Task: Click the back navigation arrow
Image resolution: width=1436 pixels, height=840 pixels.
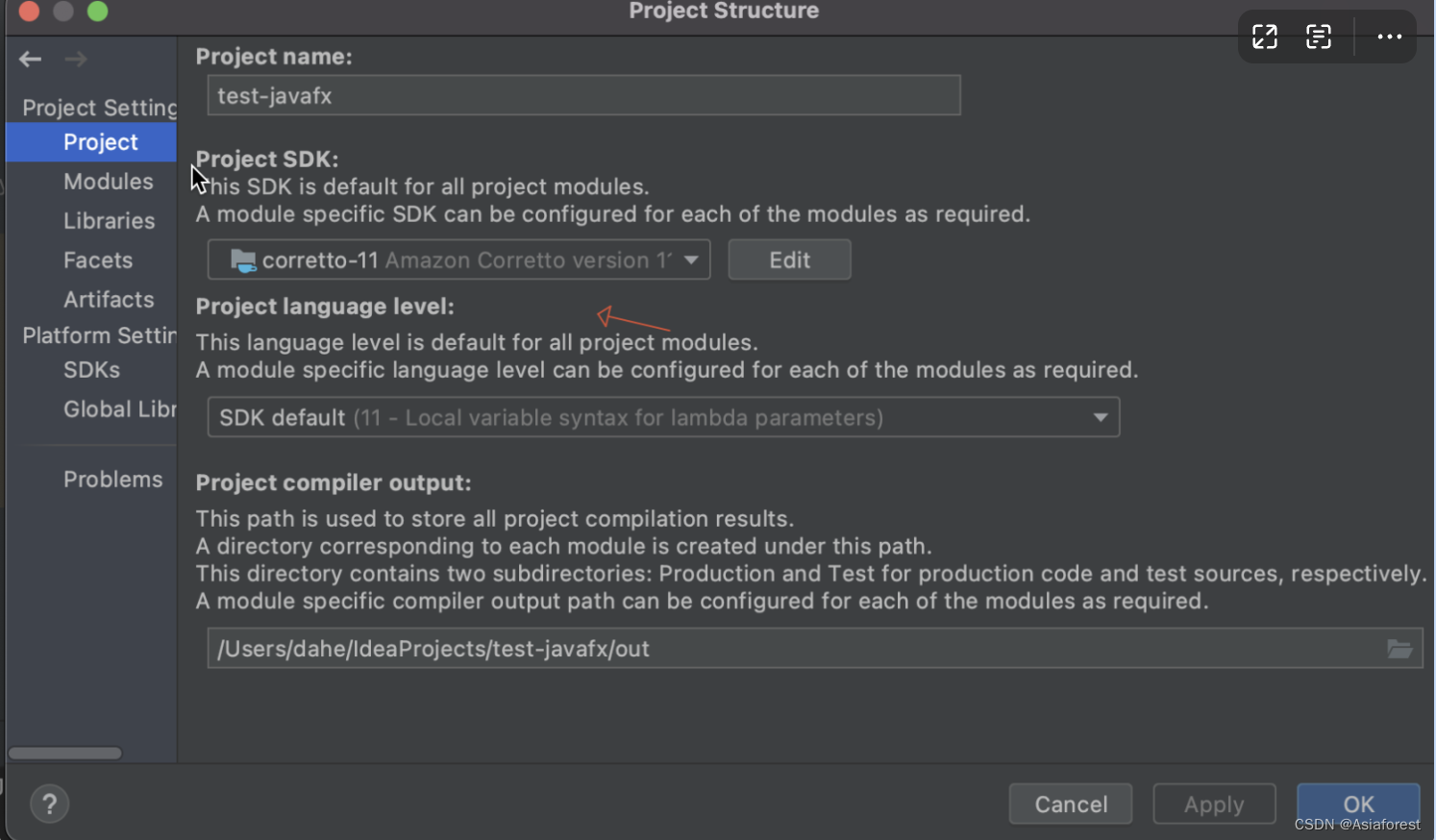Action: point(30,59)
